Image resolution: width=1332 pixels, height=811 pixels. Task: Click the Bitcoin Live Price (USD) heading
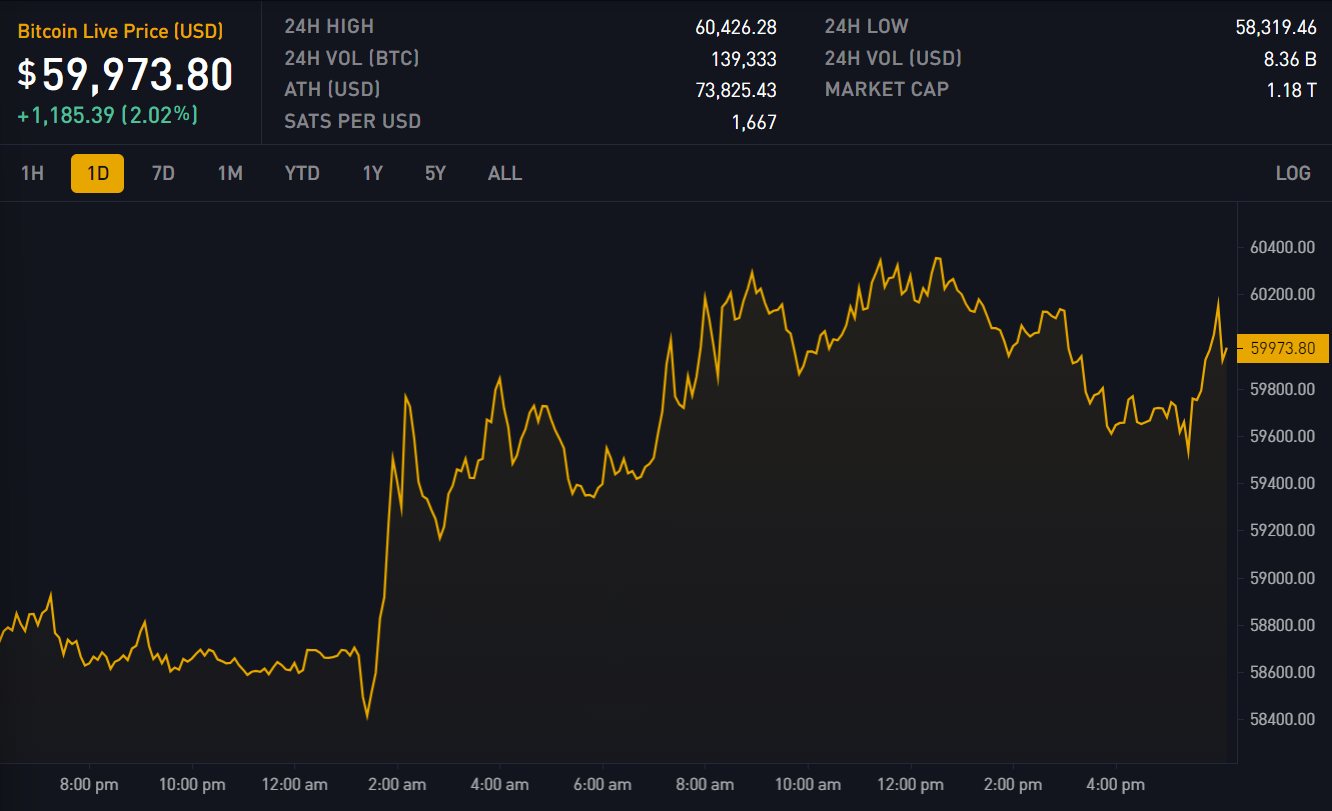pos(120,31)
